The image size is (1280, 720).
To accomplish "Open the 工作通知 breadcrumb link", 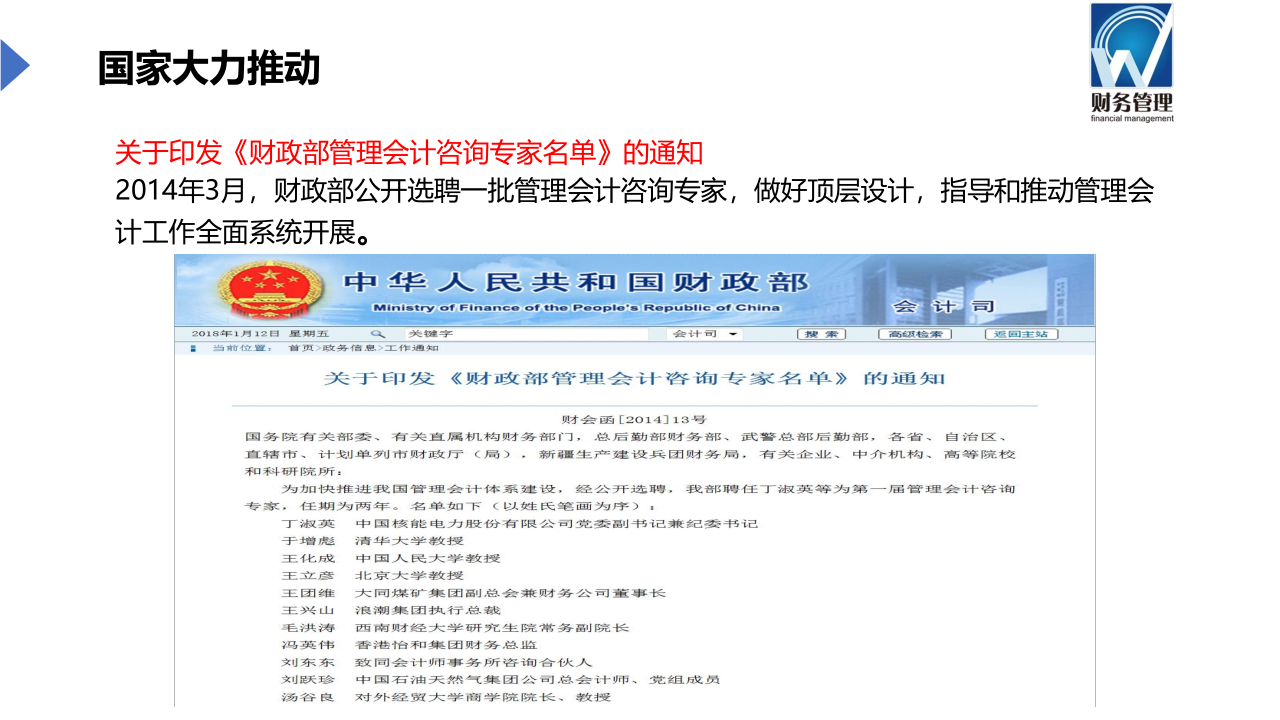I will (412, 348).
